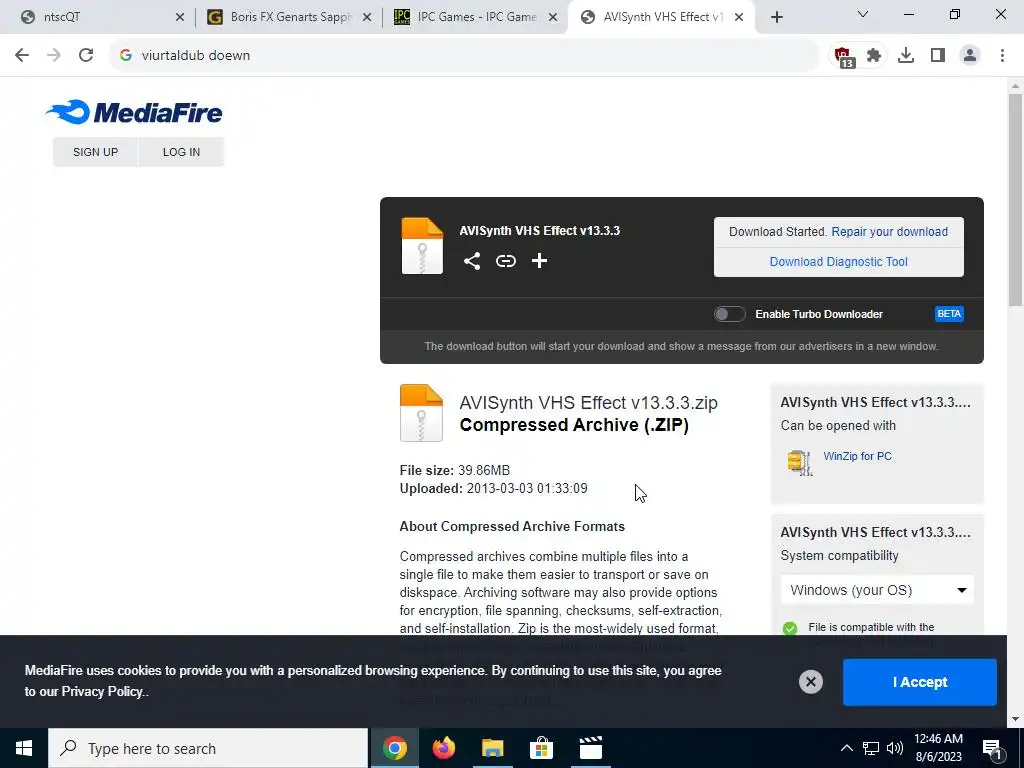Screen dimensions: 1024x768
Task: Open the Chrome extensions puzzle icon
Action: [874, 56]
